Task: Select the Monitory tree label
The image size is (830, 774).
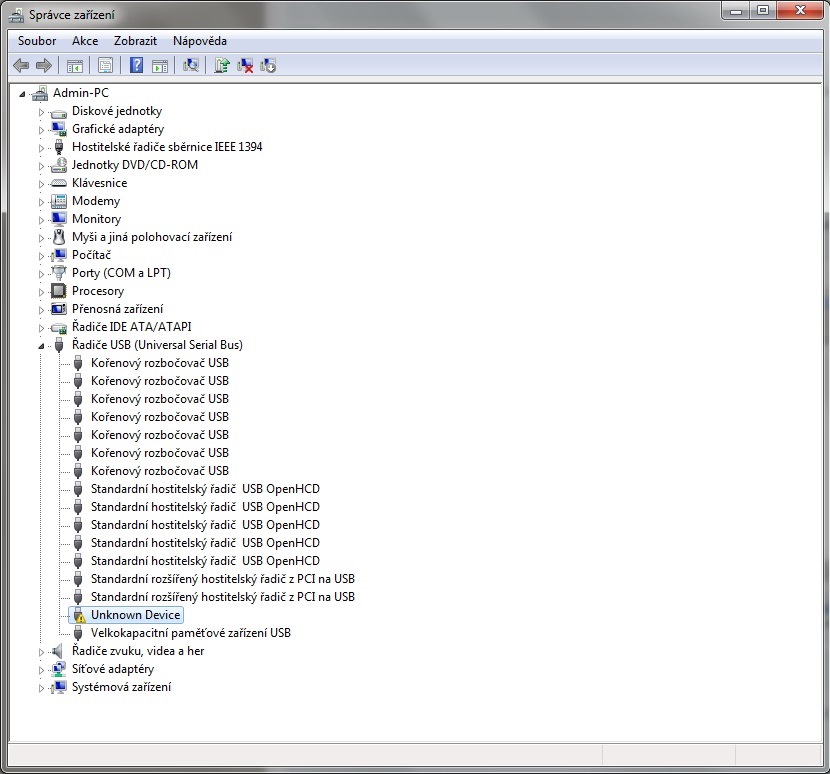Action: 96,219
